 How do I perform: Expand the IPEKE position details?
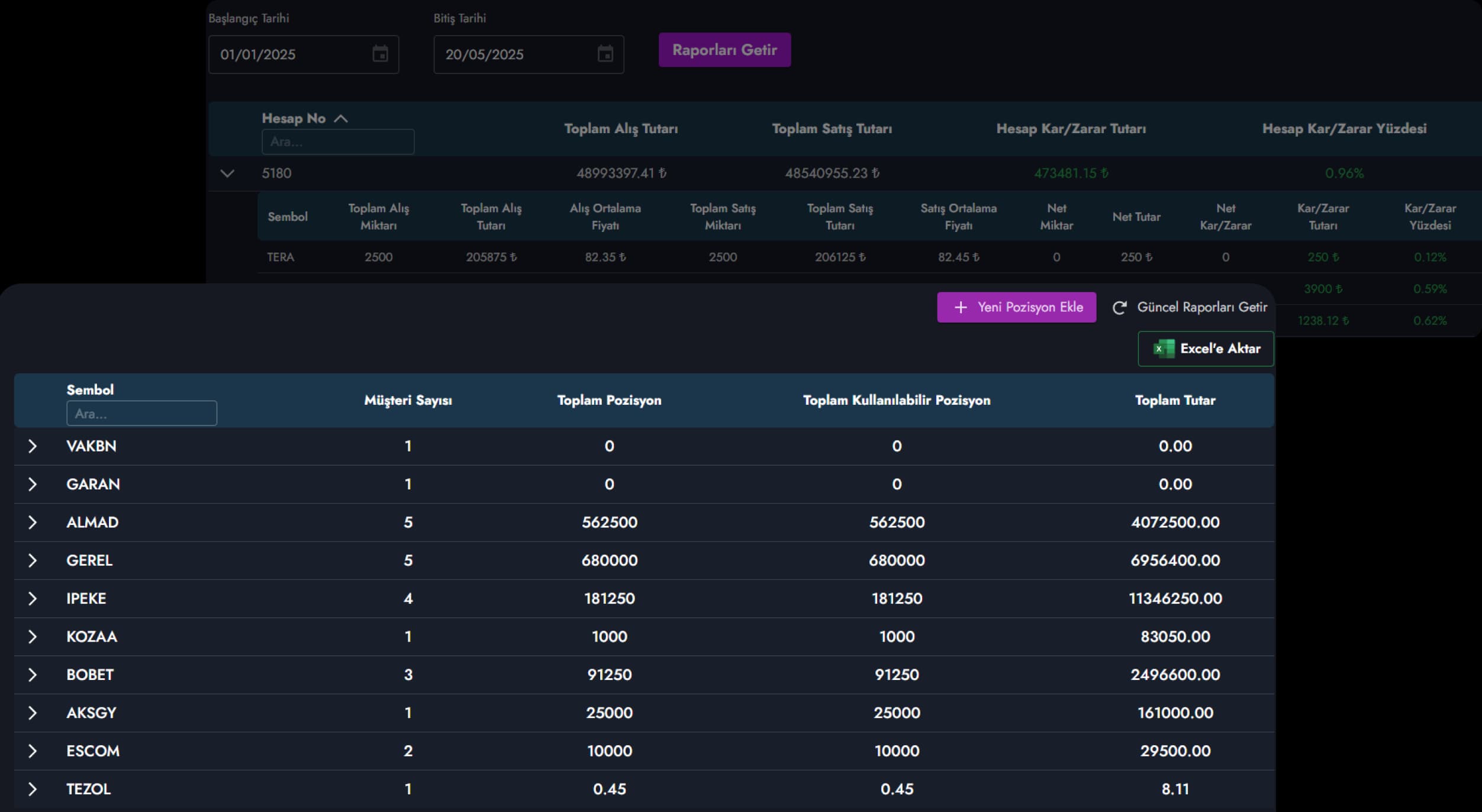click(x=33, y=598)
